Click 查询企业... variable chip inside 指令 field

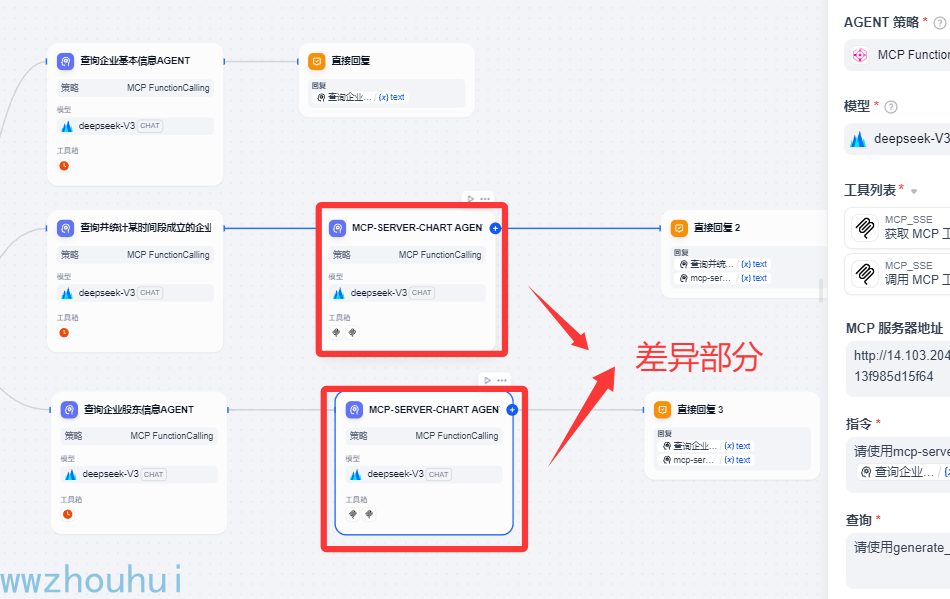point(903,472)
